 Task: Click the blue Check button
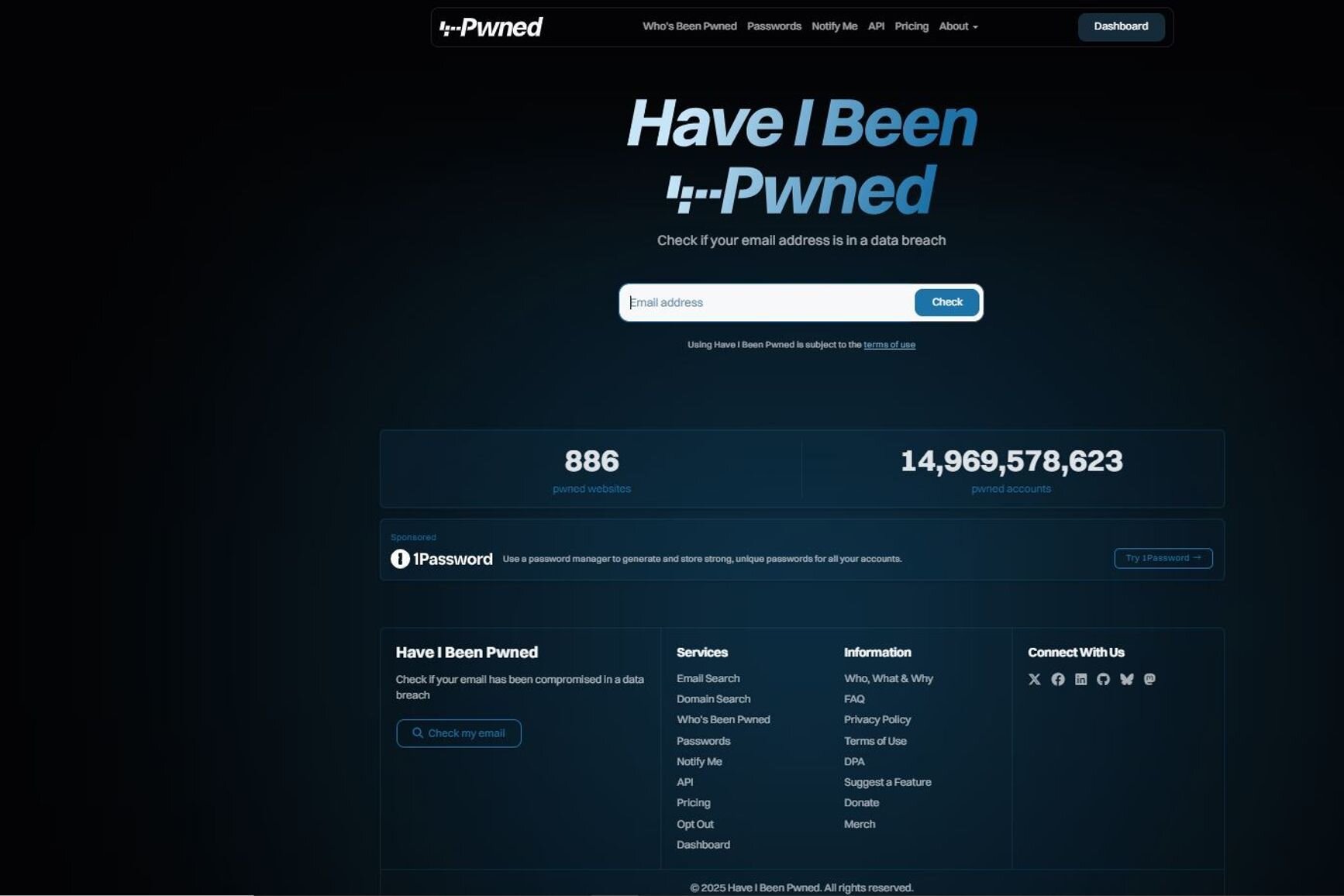pyautogui.click(x=946, y=302)
